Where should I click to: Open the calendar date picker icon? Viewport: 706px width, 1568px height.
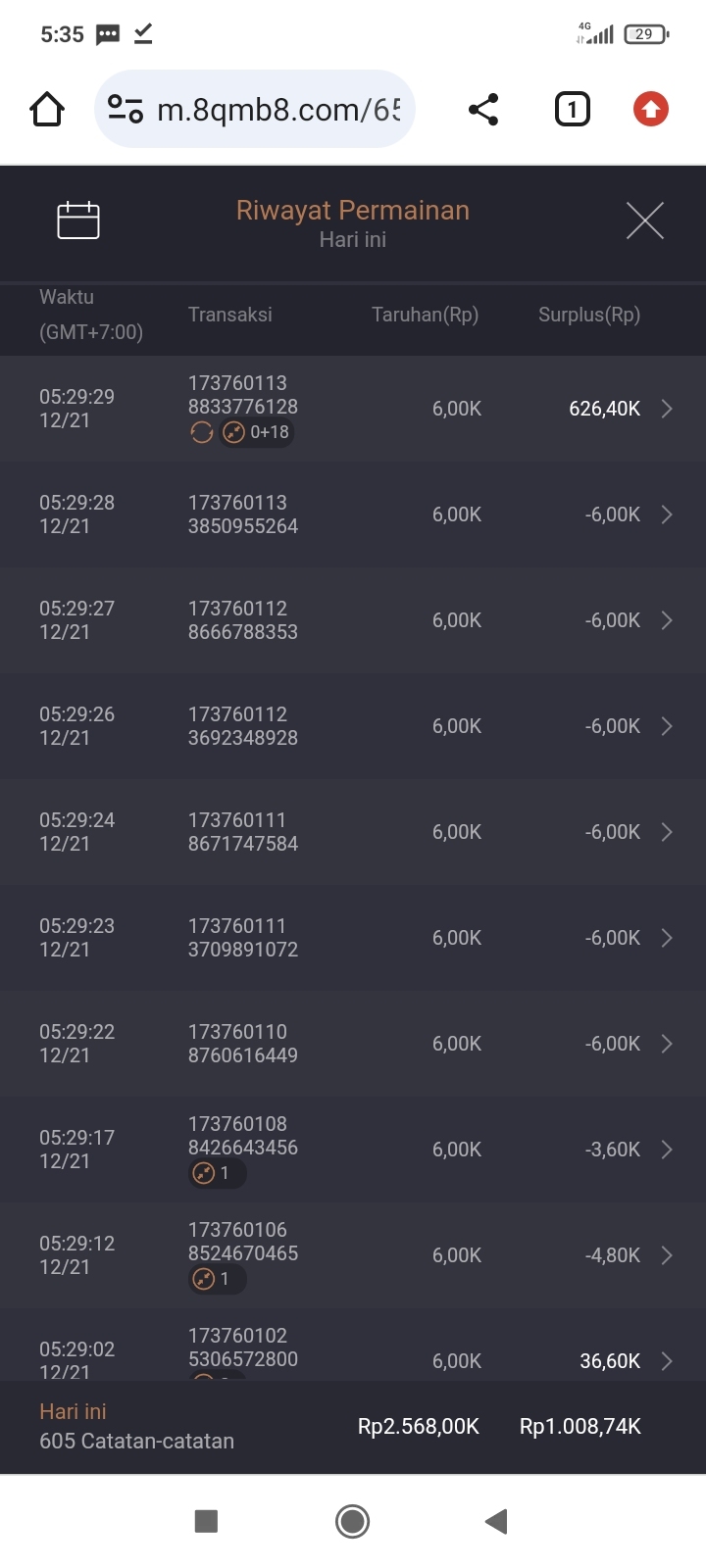coord(78,220)
